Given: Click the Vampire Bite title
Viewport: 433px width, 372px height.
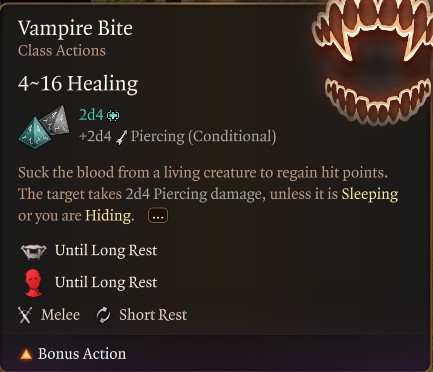Looking at the screenshot, I should (75, 28).
